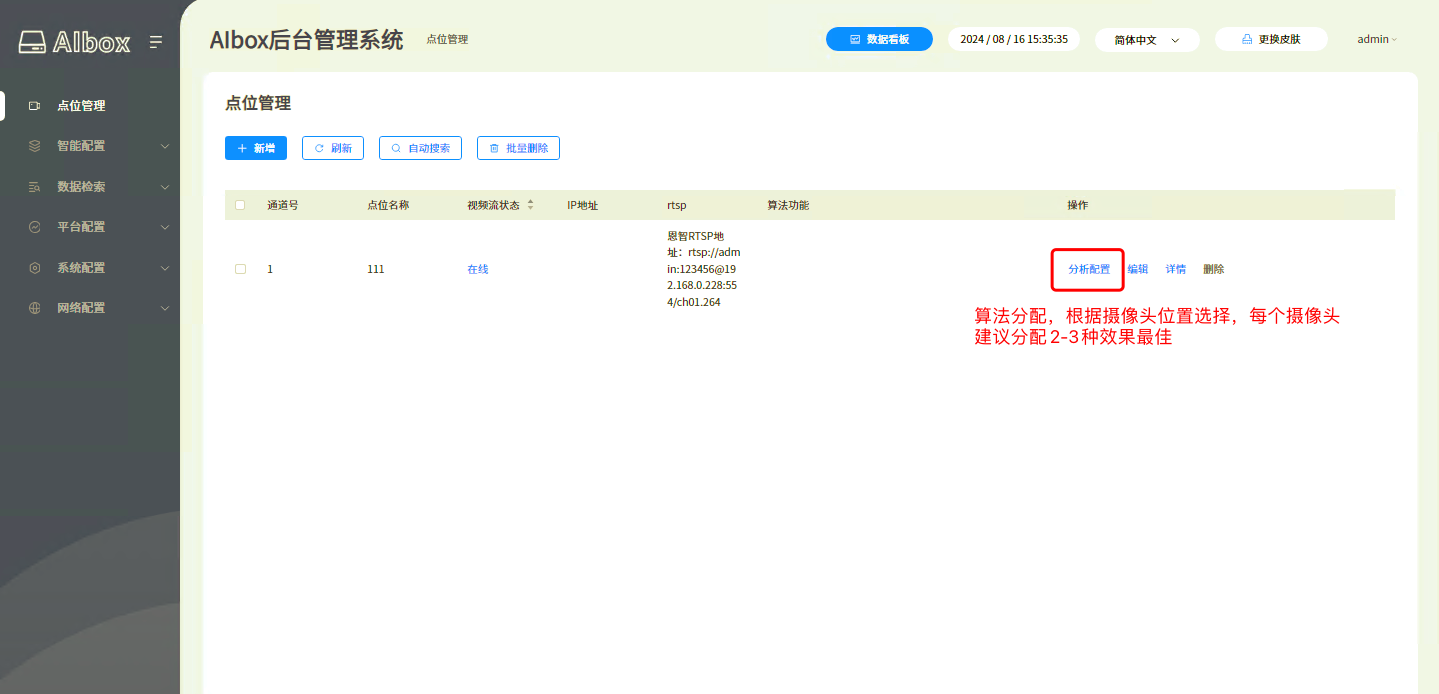Open 分析配置 link for point 111
This screenshot has height=694, width=1439.
[1089, 269]
